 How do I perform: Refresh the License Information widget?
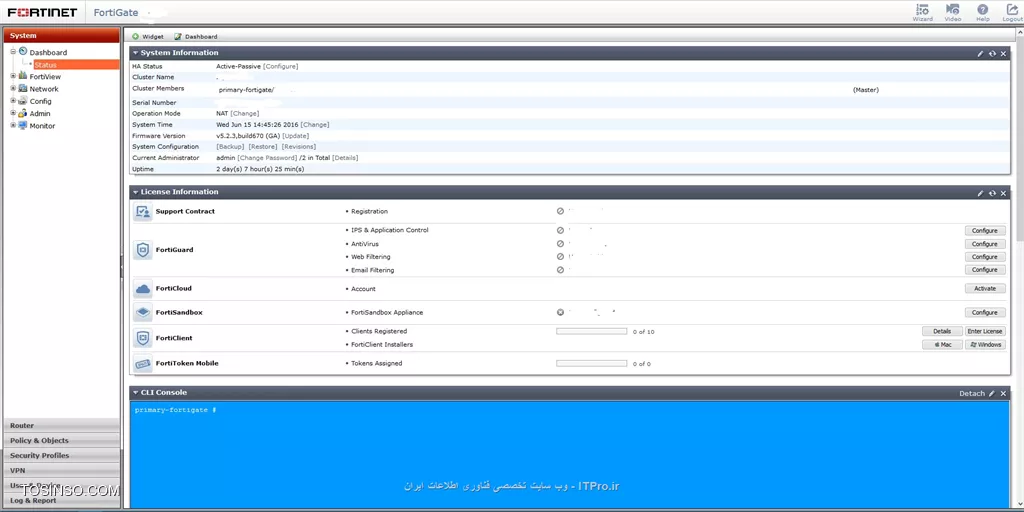click(992, 193)
